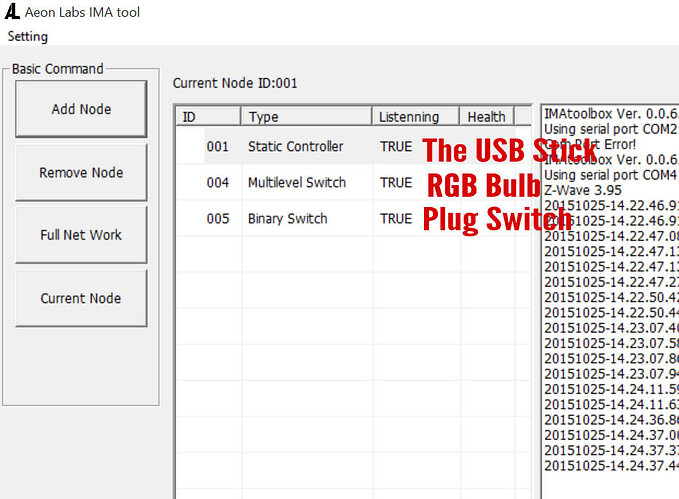Click TRUE value in Static Controller row
The width and height of the screenshot is (679, 499).
[x=396, y=146]
